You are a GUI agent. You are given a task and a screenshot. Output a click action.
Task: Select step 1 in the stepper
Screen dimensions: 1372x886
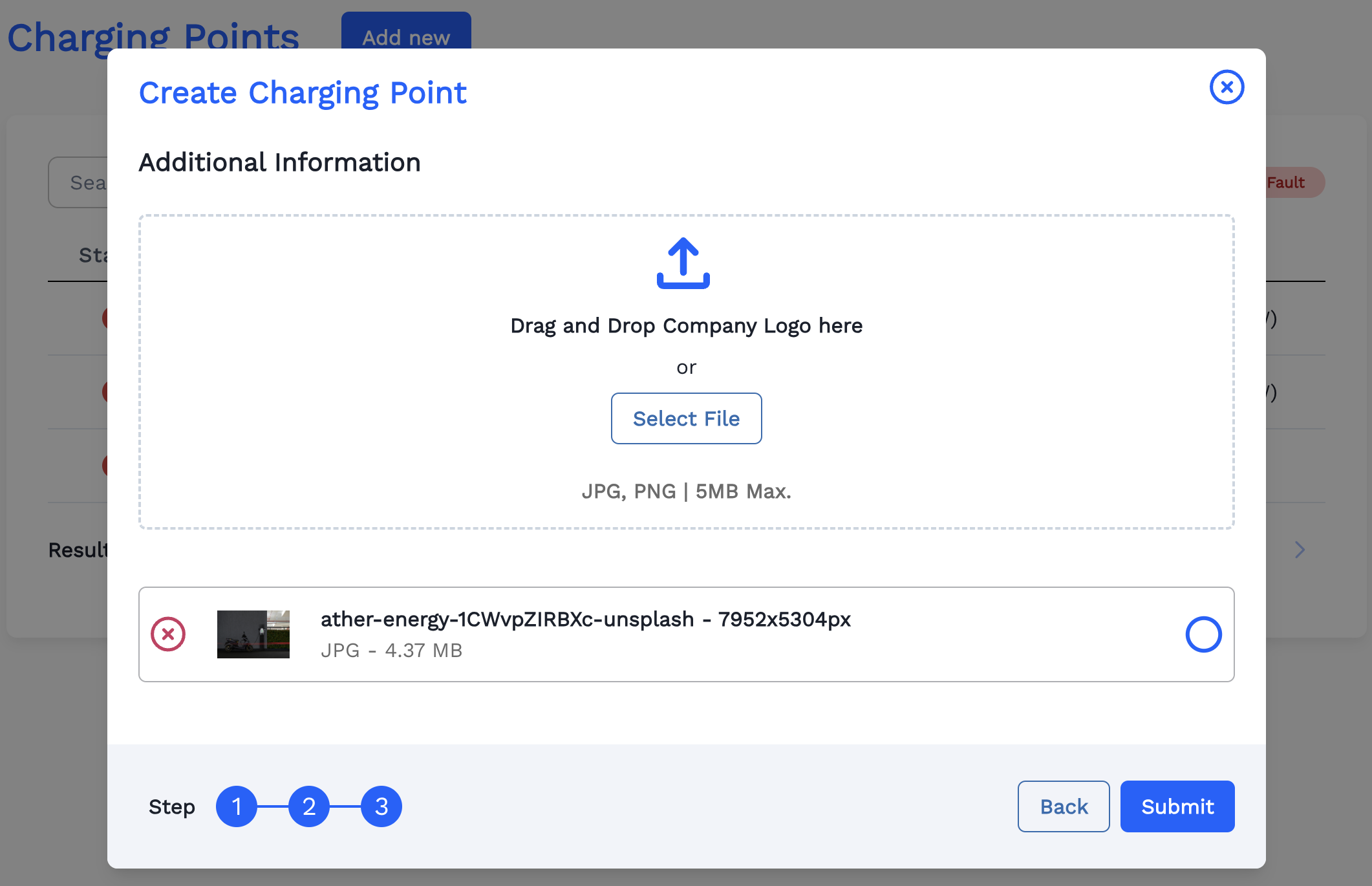pyautogui.click(x=237, y=806)
